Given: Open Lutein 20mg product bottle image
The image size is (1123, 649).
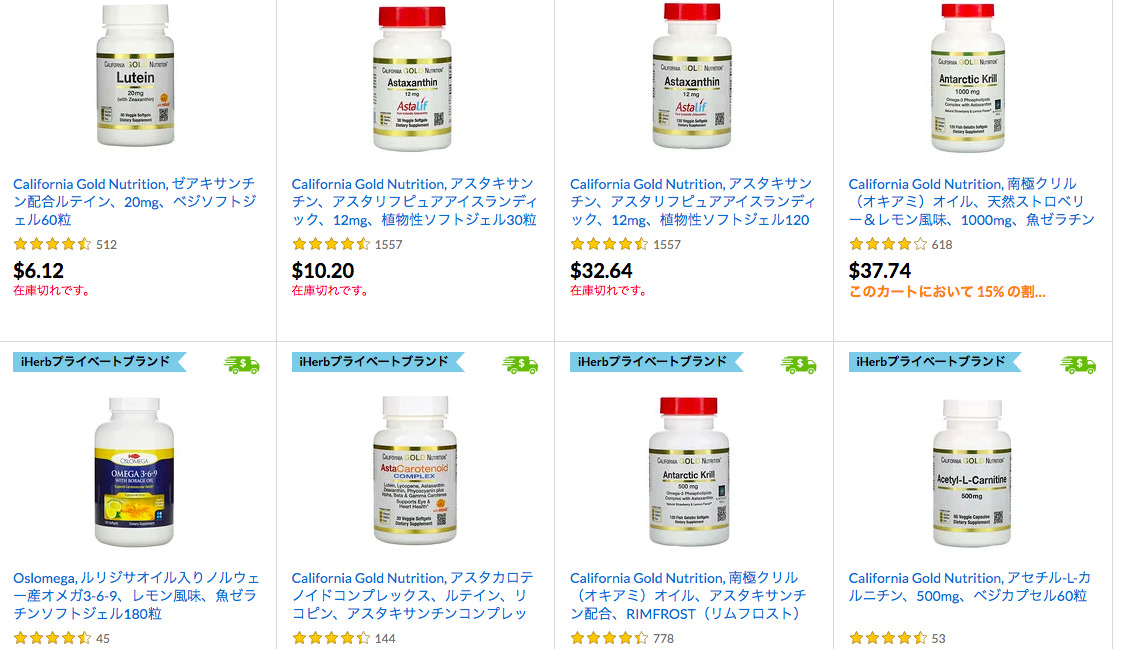Looking at the screenshot, I should pyautogui.click(x=135, y=74).
